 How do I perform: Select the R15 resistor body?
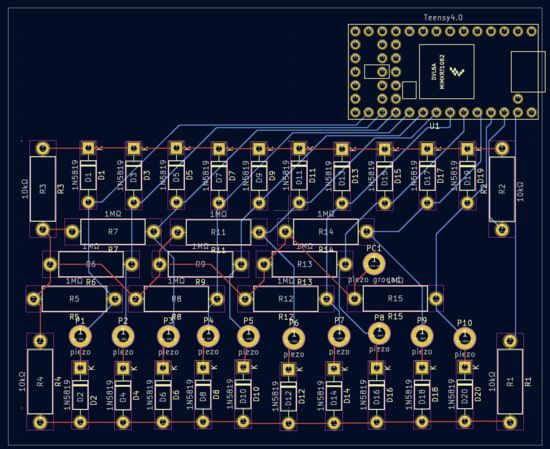(x=395, y=299)
